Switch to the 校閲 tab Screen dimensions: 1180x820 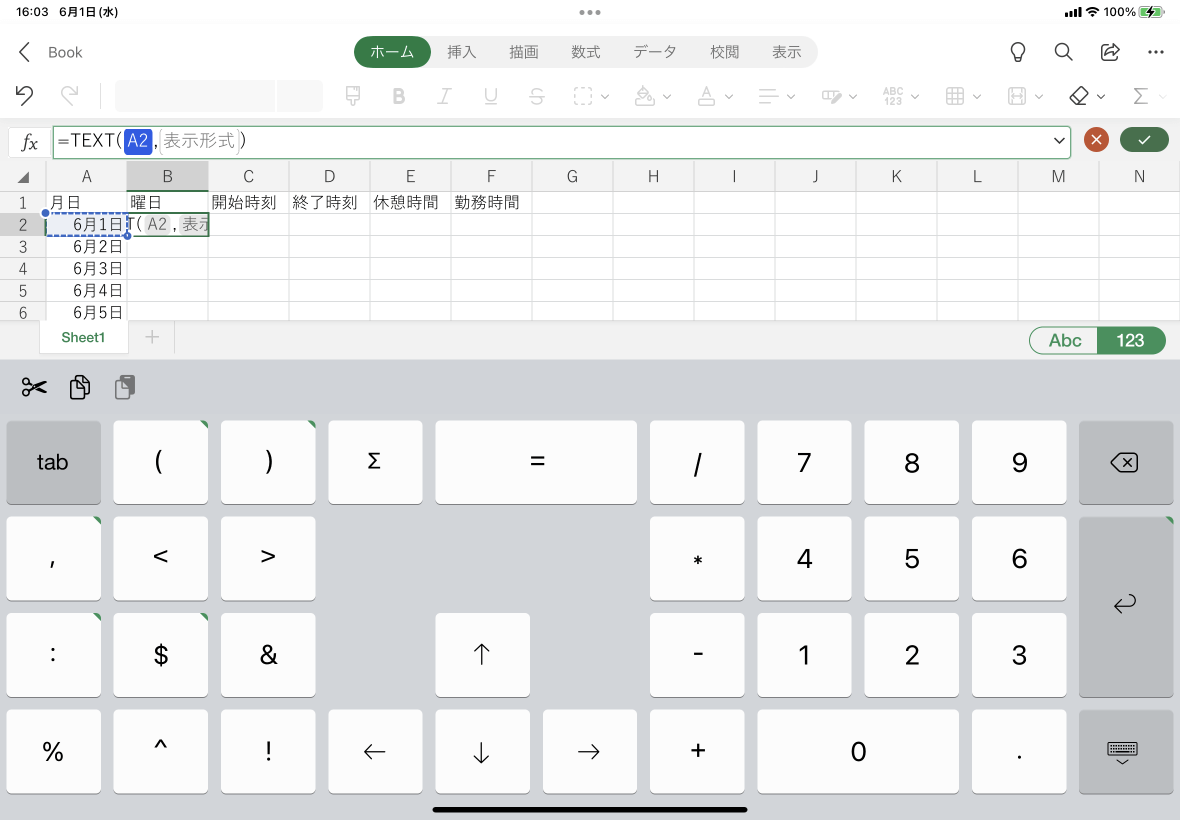(725, 52)
